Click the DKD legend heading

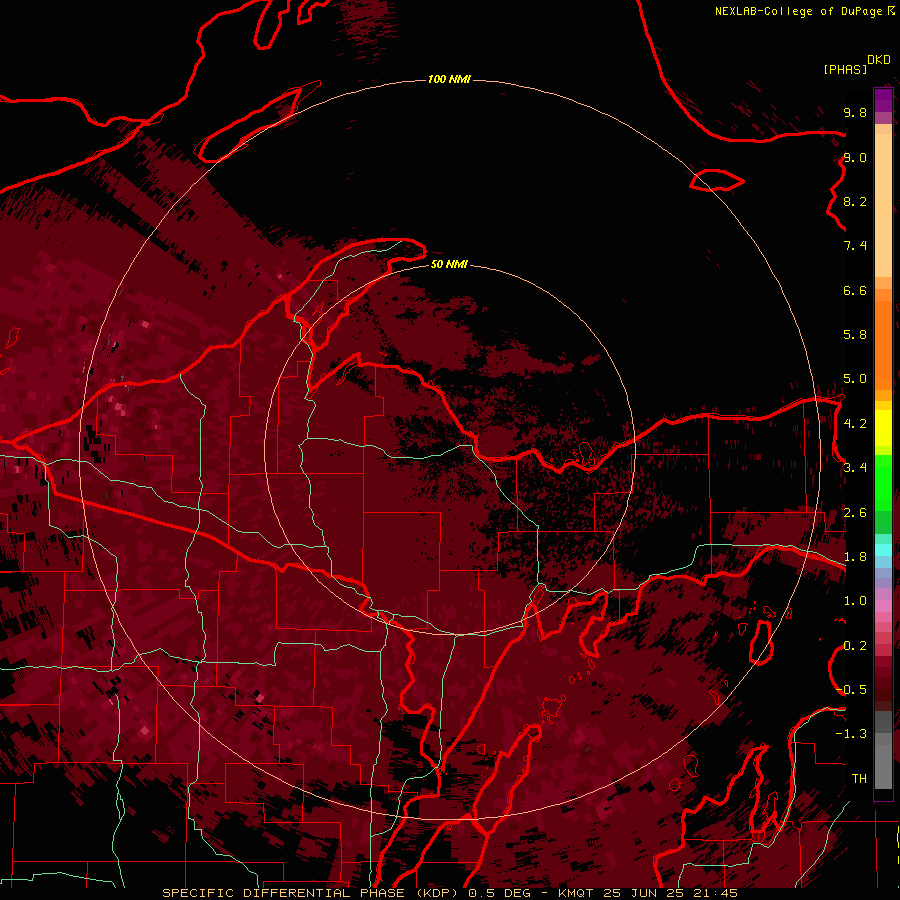click(878, 60)
